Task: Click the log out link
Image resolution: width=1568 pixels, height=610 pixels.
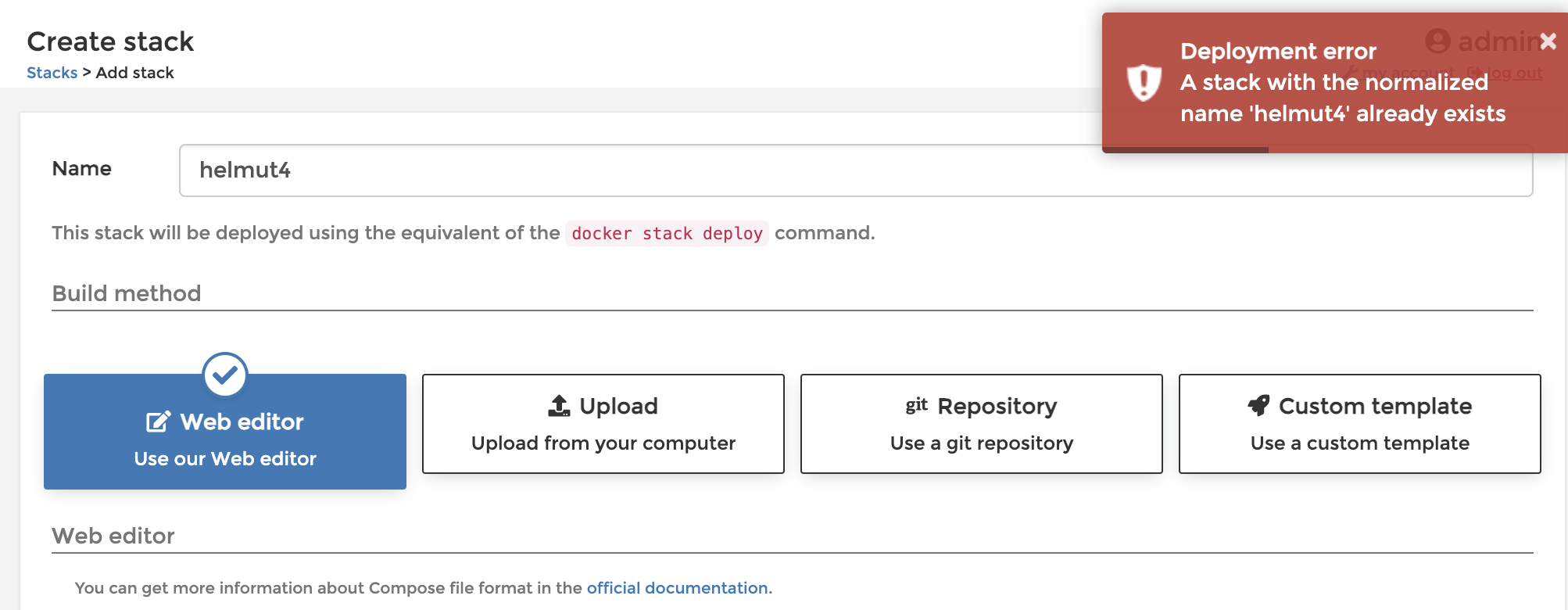Action: click(x=1513, y=73)
